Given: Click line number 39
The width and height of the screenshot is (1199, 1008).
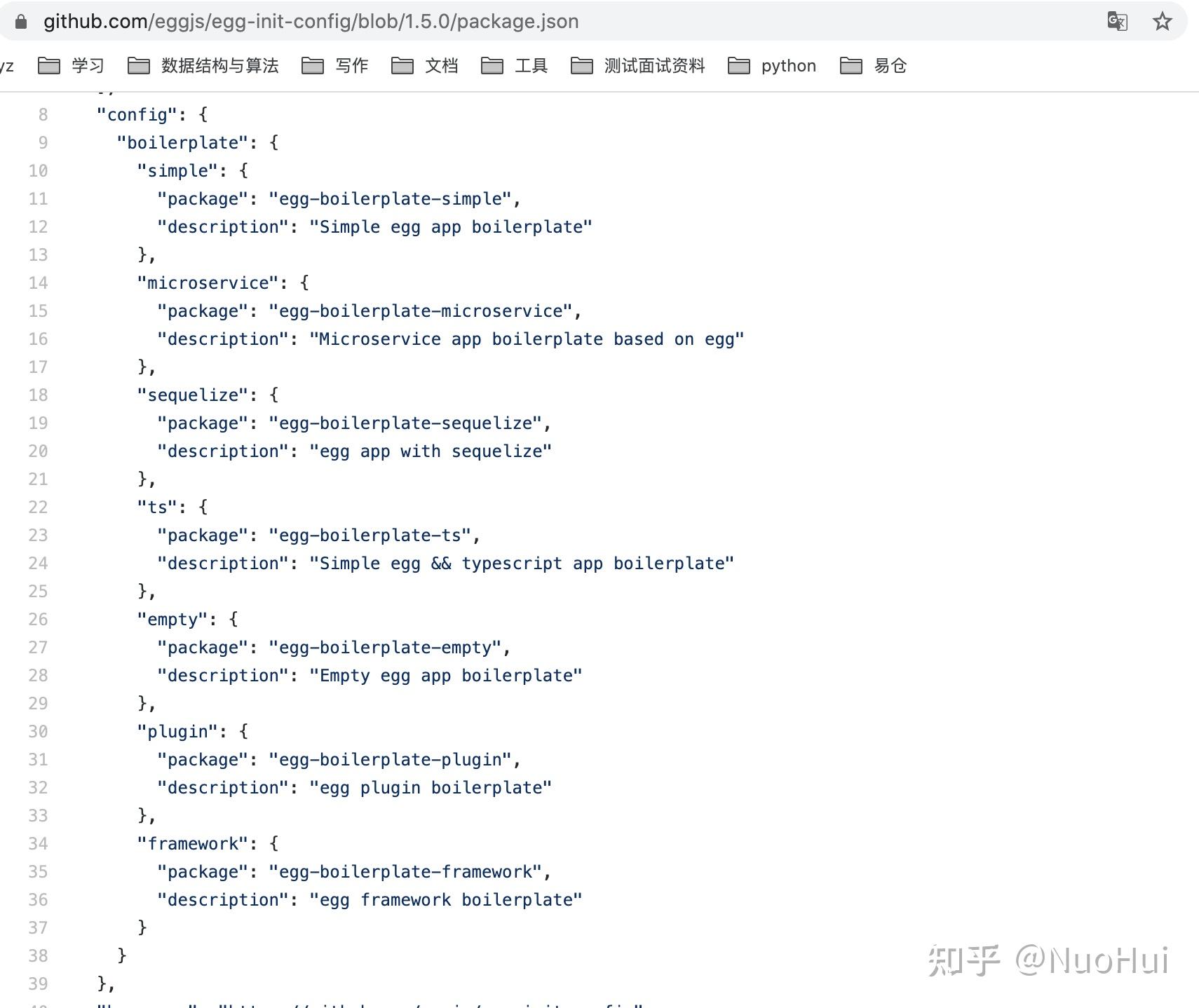Looking at the screenshot, I should click(x=38, y=984).
